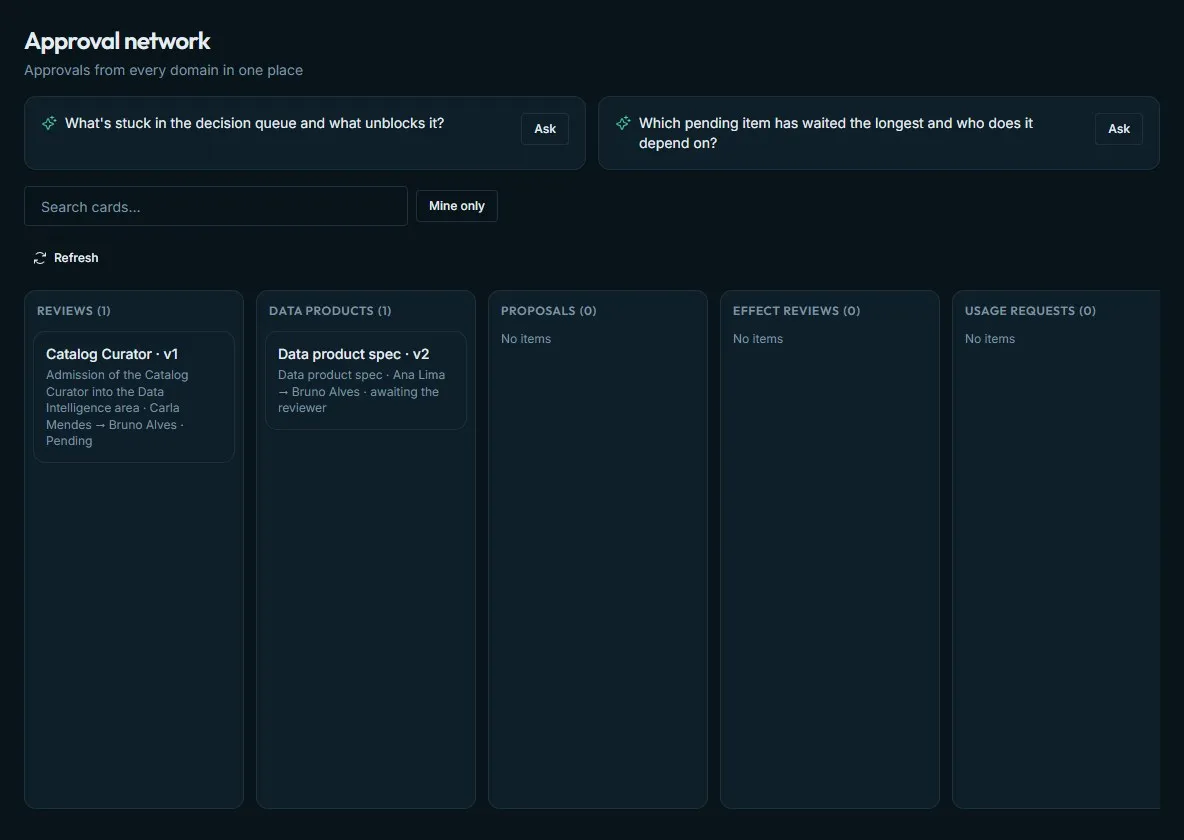Click the Refresh label text

[x=76, y=258]
